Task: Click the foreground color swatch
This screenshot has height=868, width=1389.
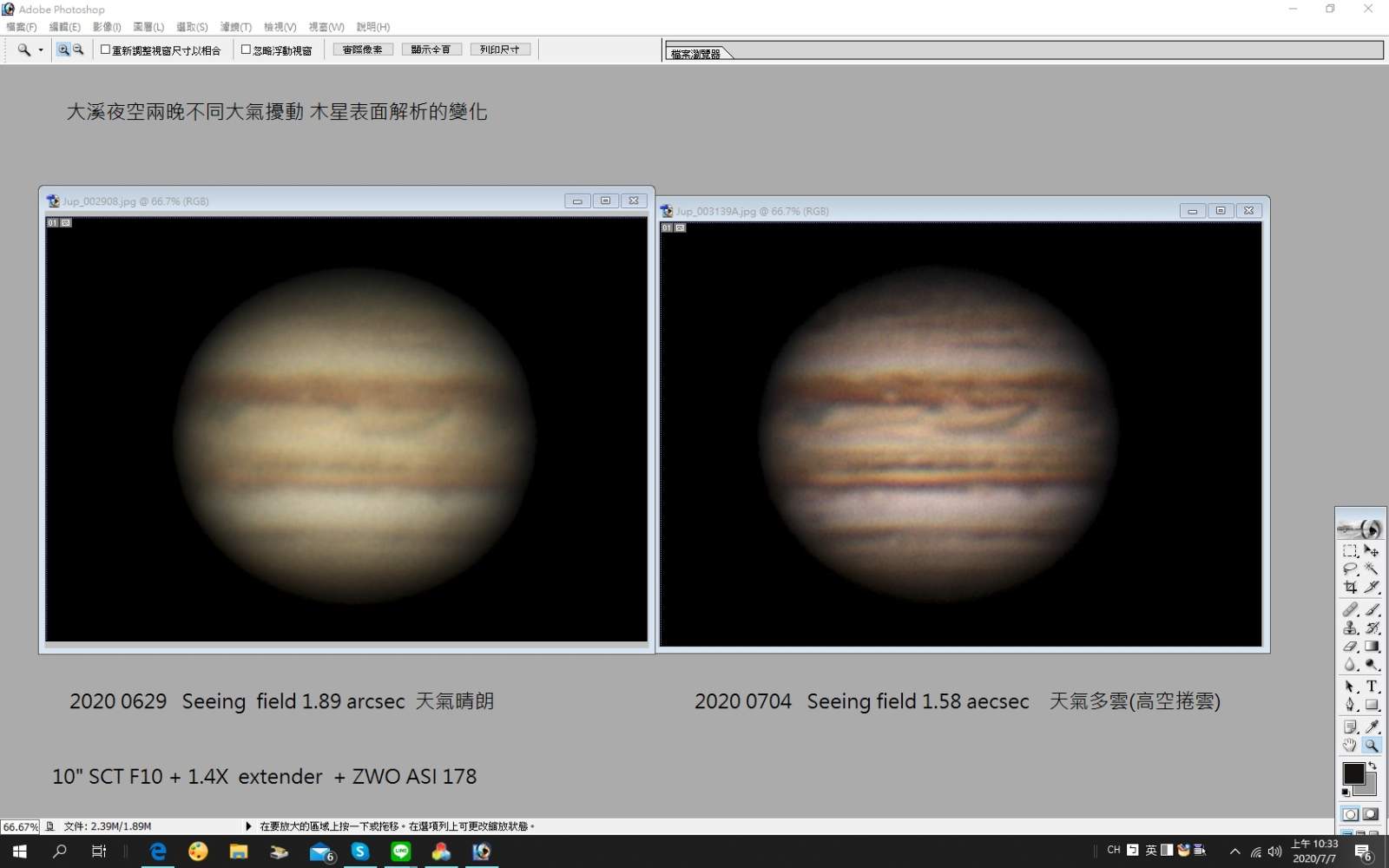Action: click(1353, 773)
